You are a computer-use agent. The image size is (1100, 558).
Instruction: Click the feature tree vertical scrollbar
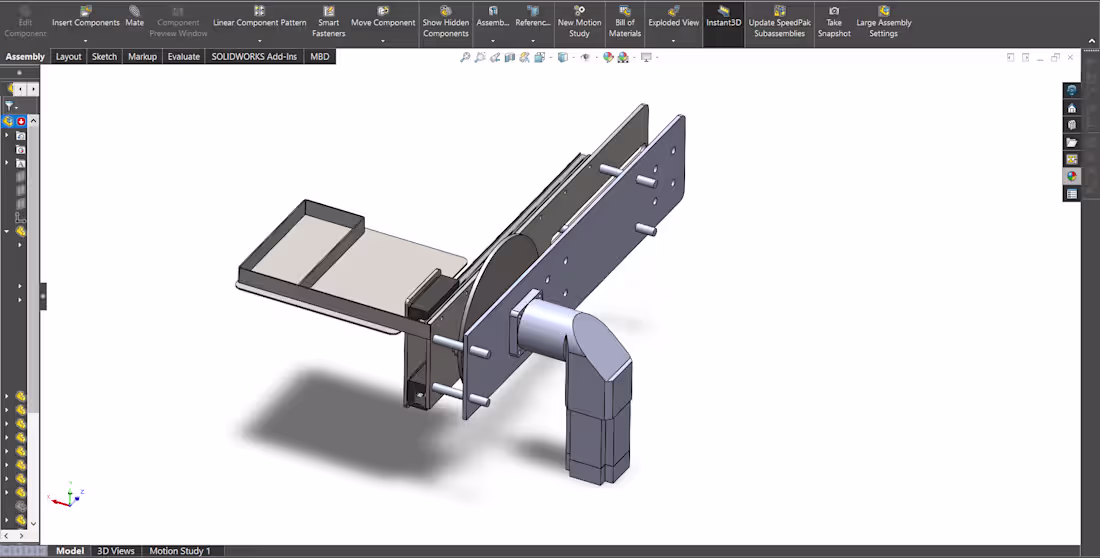point(33,323)
